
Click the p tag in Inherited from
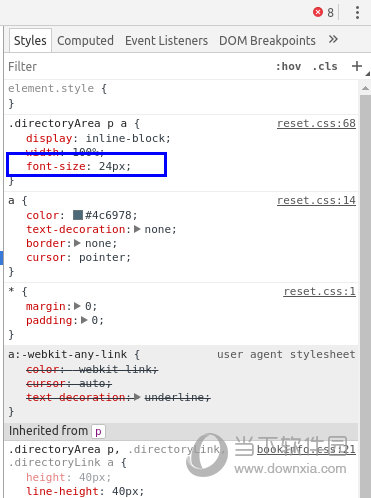[x=98, y=431]
